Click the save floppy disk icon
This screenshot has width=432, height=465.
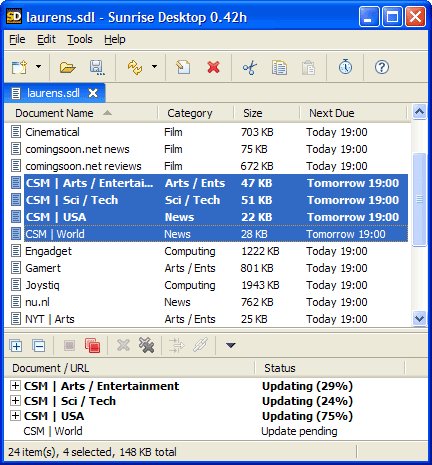click(97, 67)
